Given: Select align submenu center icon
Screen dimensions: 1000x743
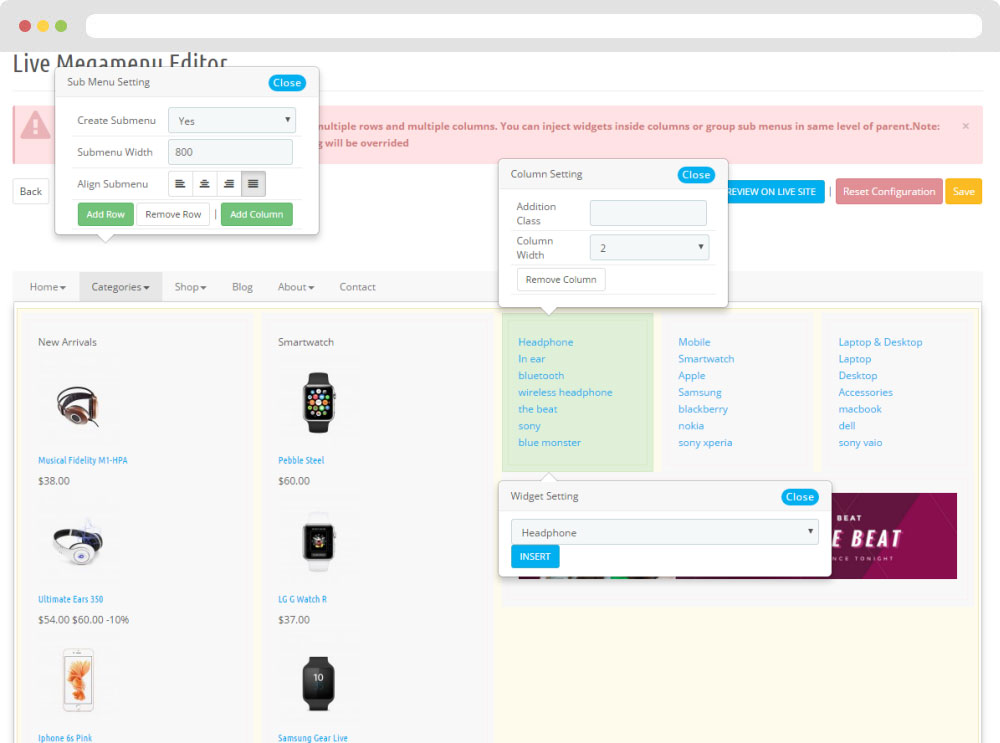Looking at the screenshot, I should pos(205,184).
